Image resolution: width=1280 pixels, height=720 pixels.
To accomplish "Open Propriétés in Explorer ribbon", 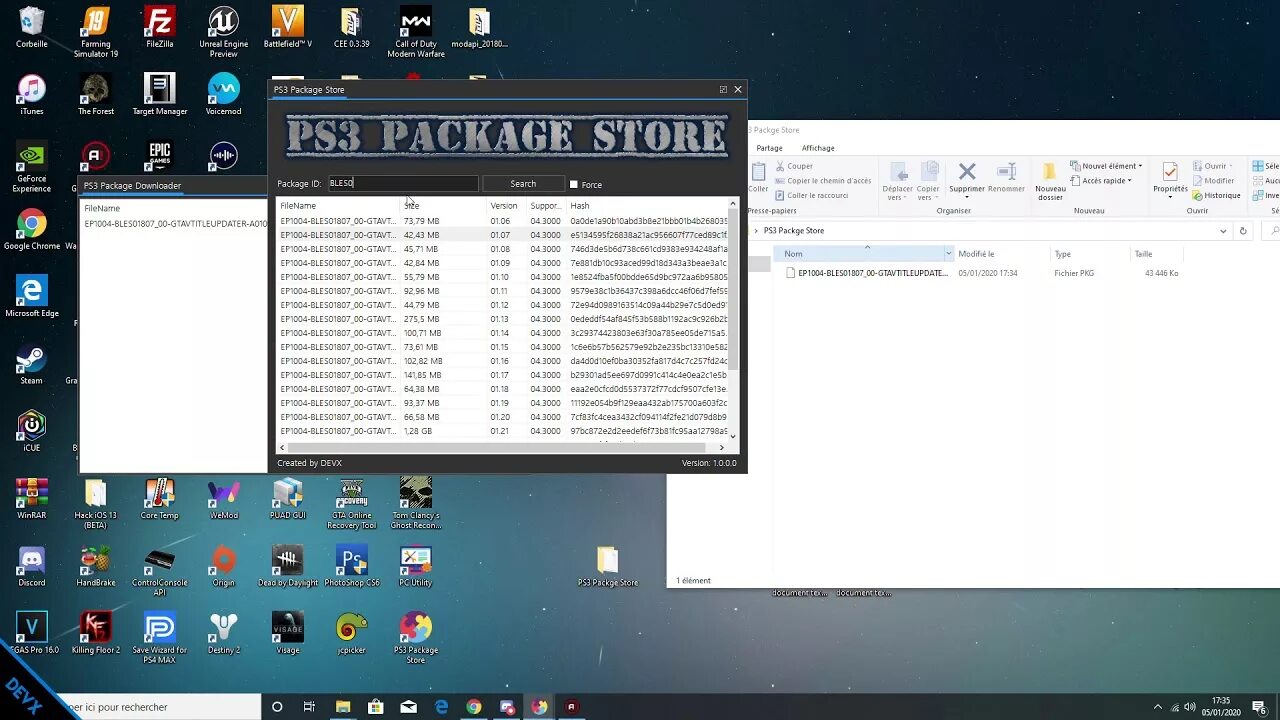I will tap(1170, 178).
